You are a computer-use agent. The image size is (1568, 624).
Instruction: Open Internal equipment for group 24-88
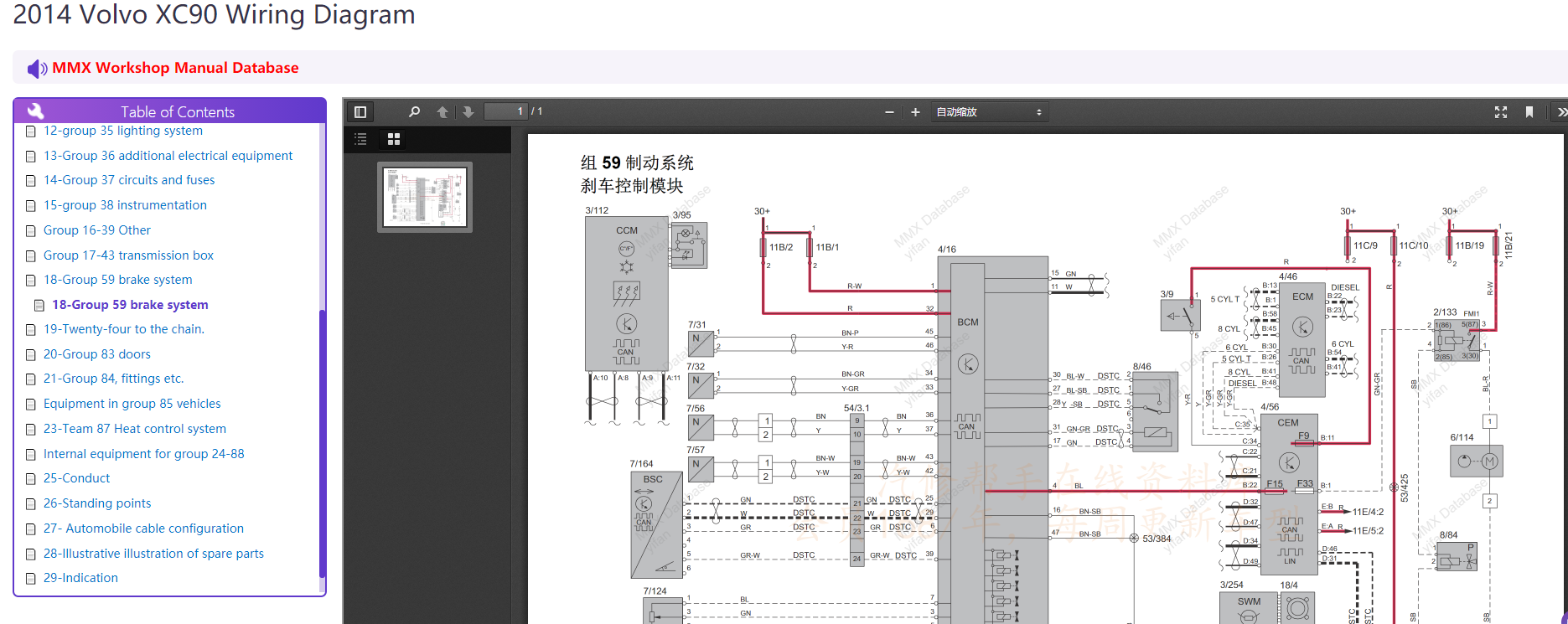(x=144, y=454)
